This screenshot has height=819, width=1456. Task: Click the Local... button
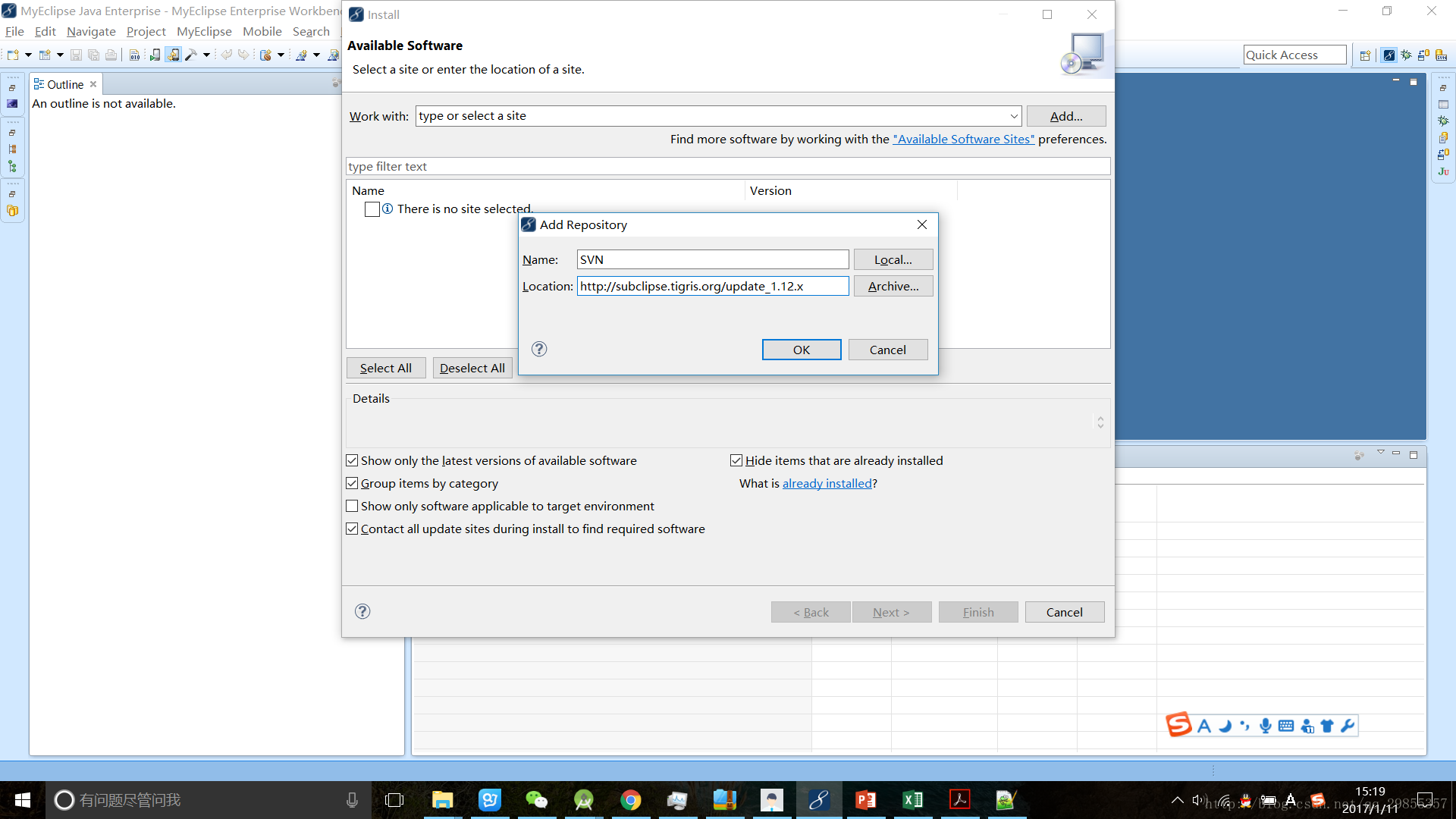click(893, 259)
